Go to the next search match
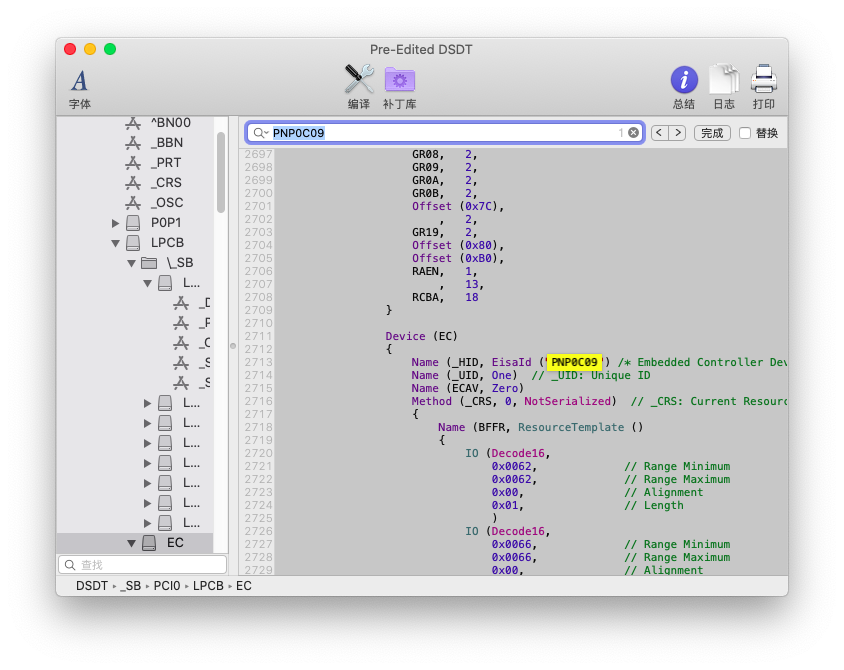Viewport: 844px width, 670px height. click(677, 133)
